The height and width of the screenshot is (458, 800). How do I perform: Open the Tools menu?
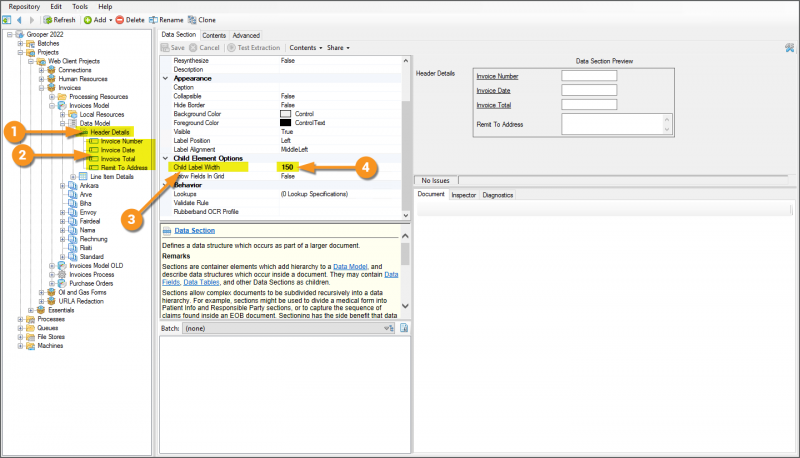(77, 6)
